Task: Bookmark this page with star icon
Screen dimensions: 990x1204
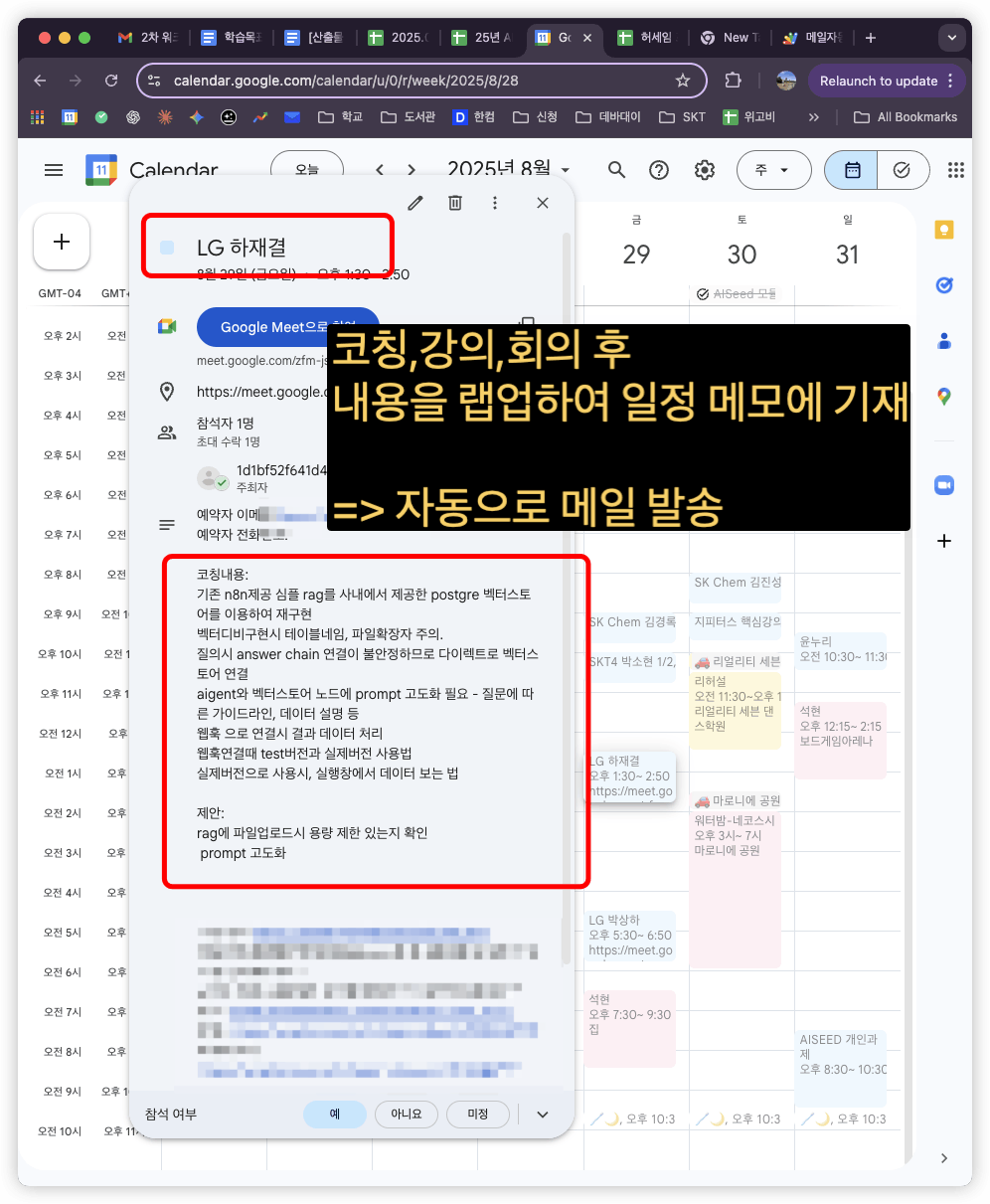Action: (x=683, y=81)
